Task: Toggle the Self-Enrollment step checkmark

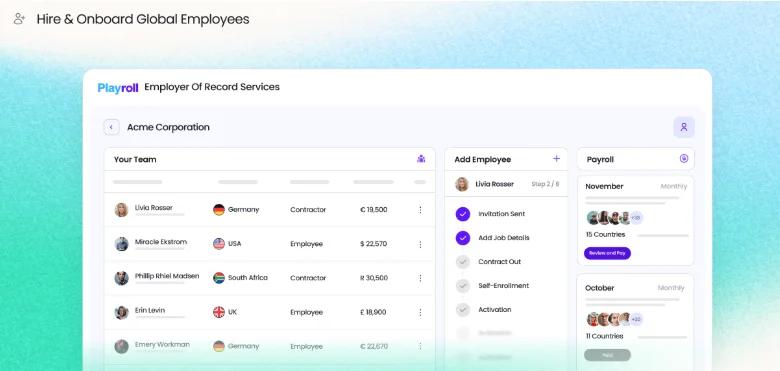Action: coord(463,286)
